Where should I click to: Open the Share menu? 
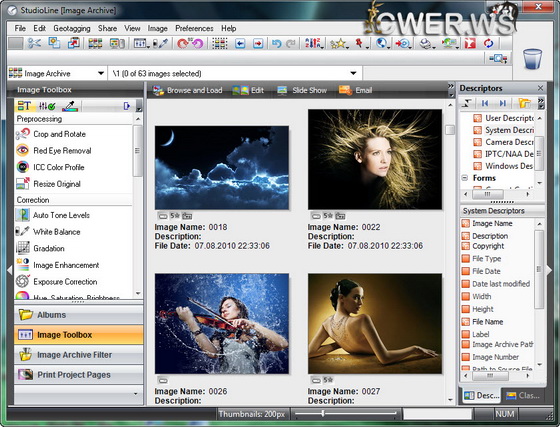pyautogui.click(x=108, y=28)
